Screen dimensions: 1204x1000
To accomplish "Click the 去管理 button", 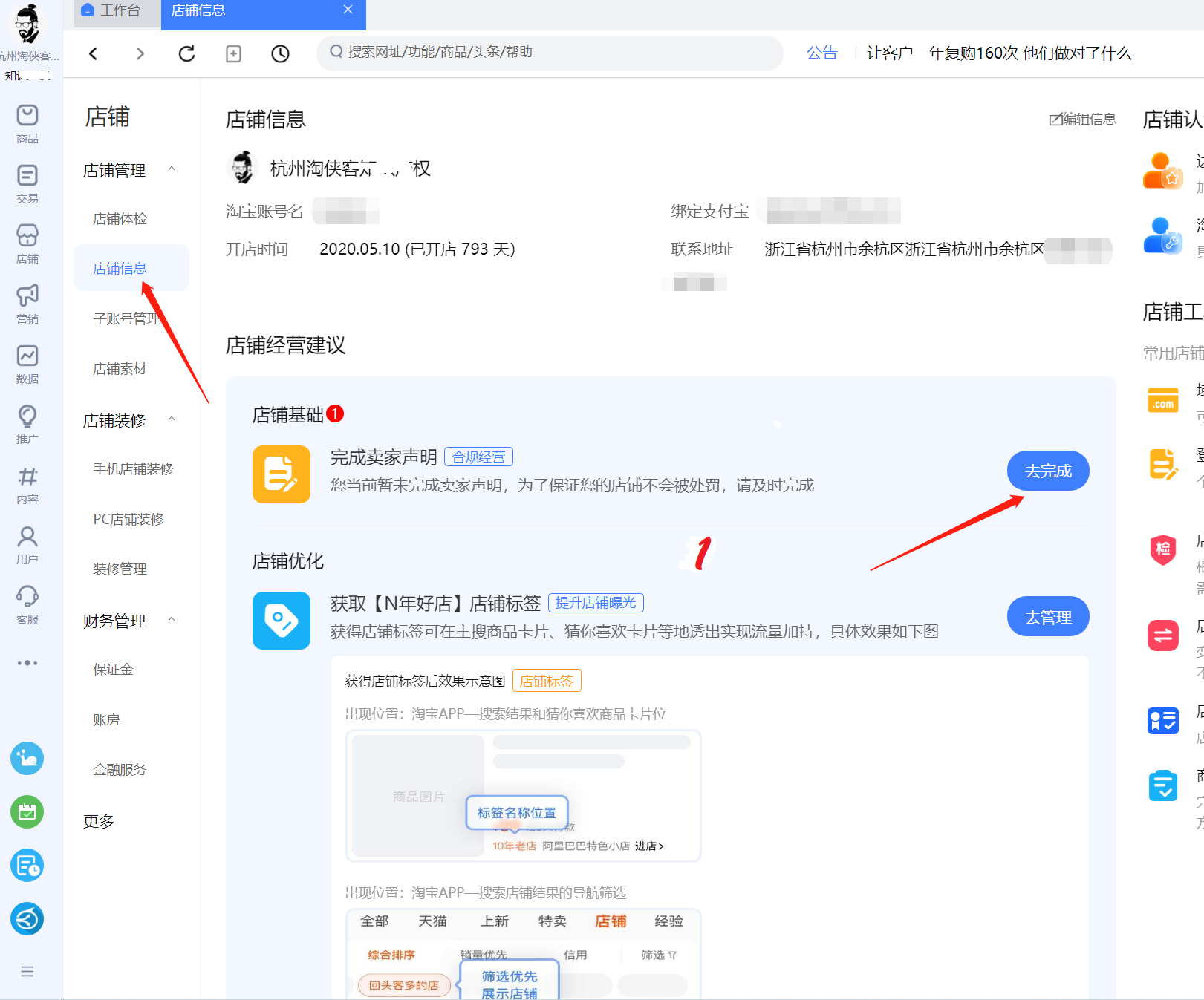I will (1048, 617).
